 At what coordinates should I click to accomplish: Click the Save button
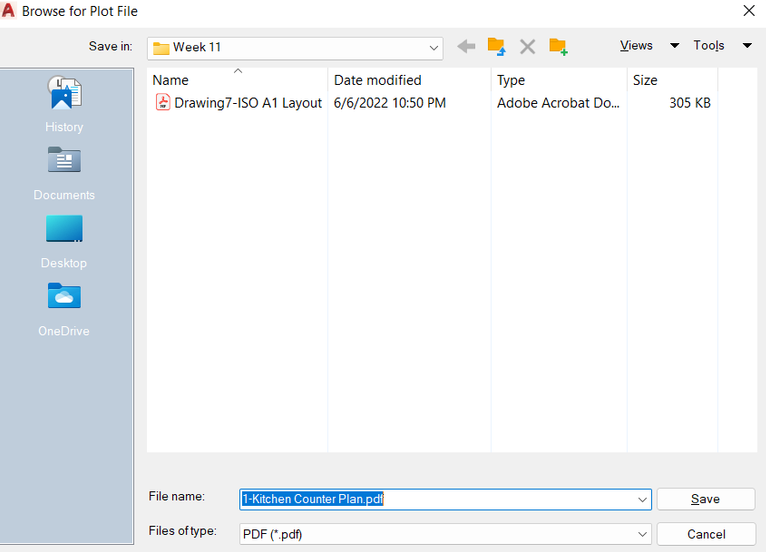[x=705, y=499]
